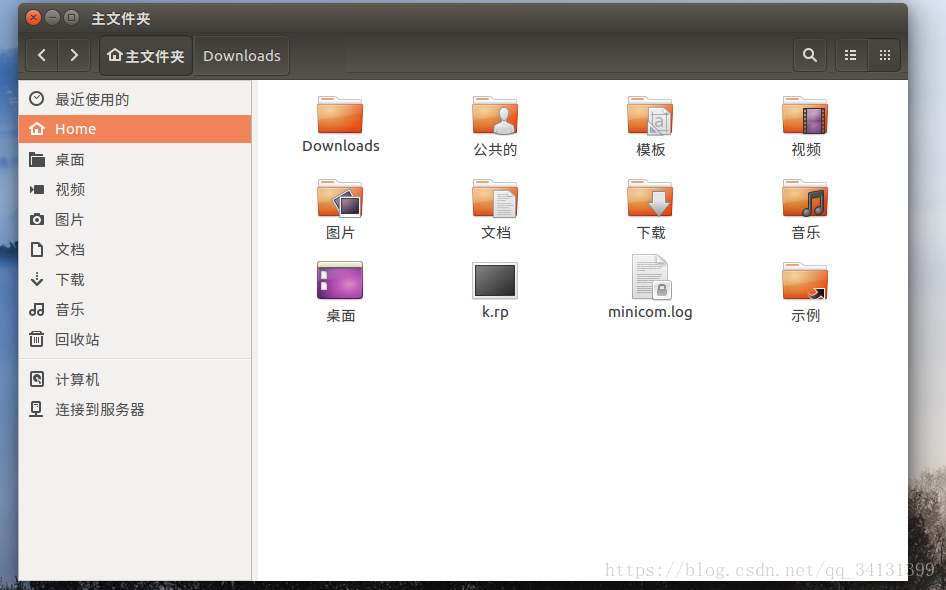Click the window minimize button
The width and height of the screenshot is (946, 590).
tap(52, 17)
